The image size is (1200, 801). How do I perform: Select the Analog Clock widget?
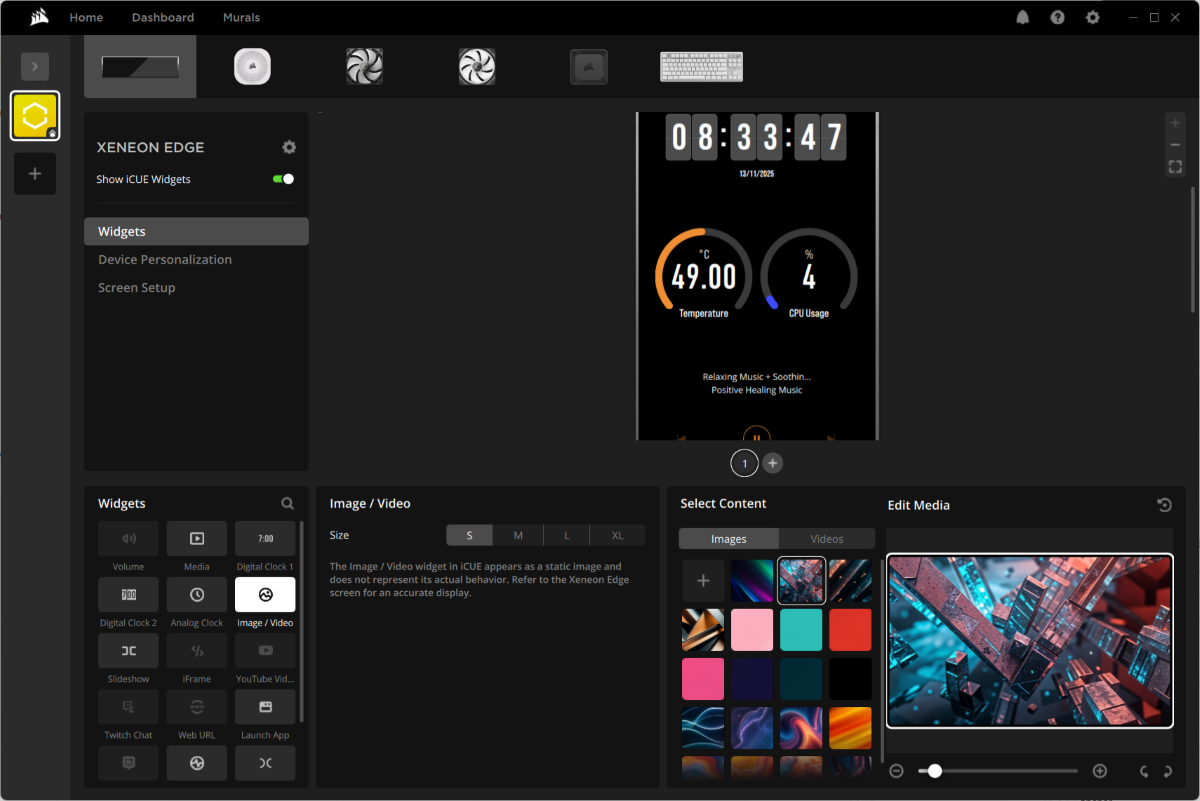click(197, 595)
